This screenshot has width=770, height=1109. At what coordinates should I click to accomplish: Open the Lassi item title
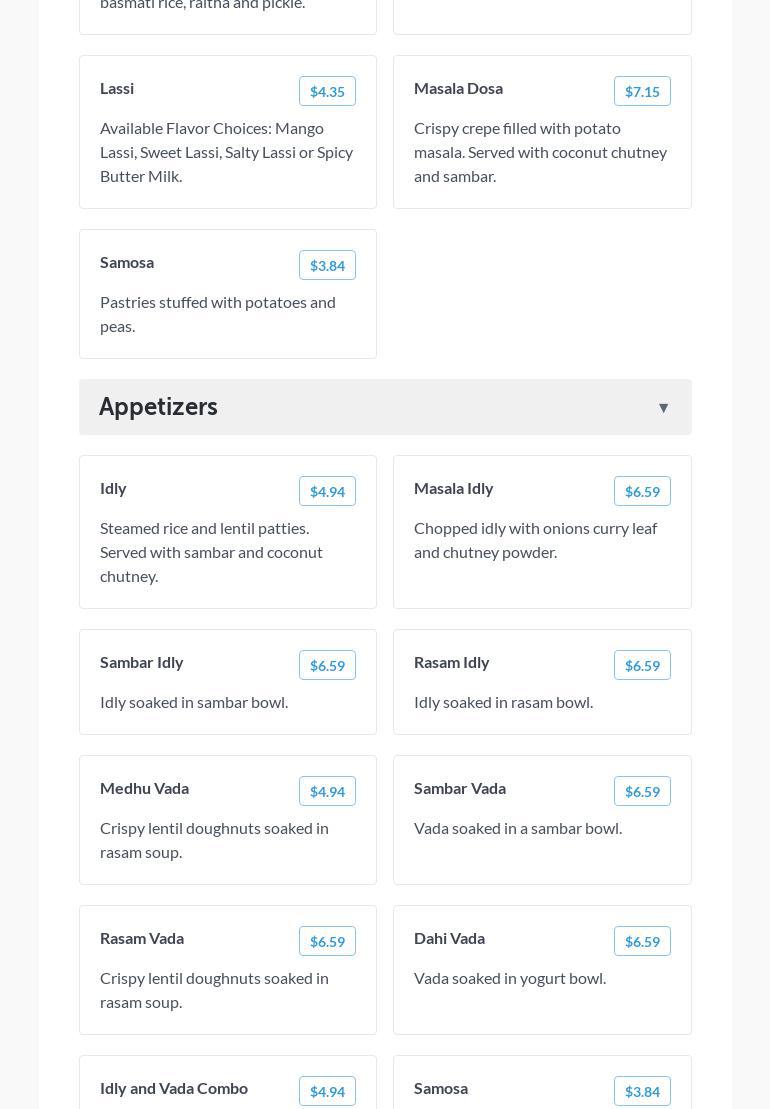117,88
